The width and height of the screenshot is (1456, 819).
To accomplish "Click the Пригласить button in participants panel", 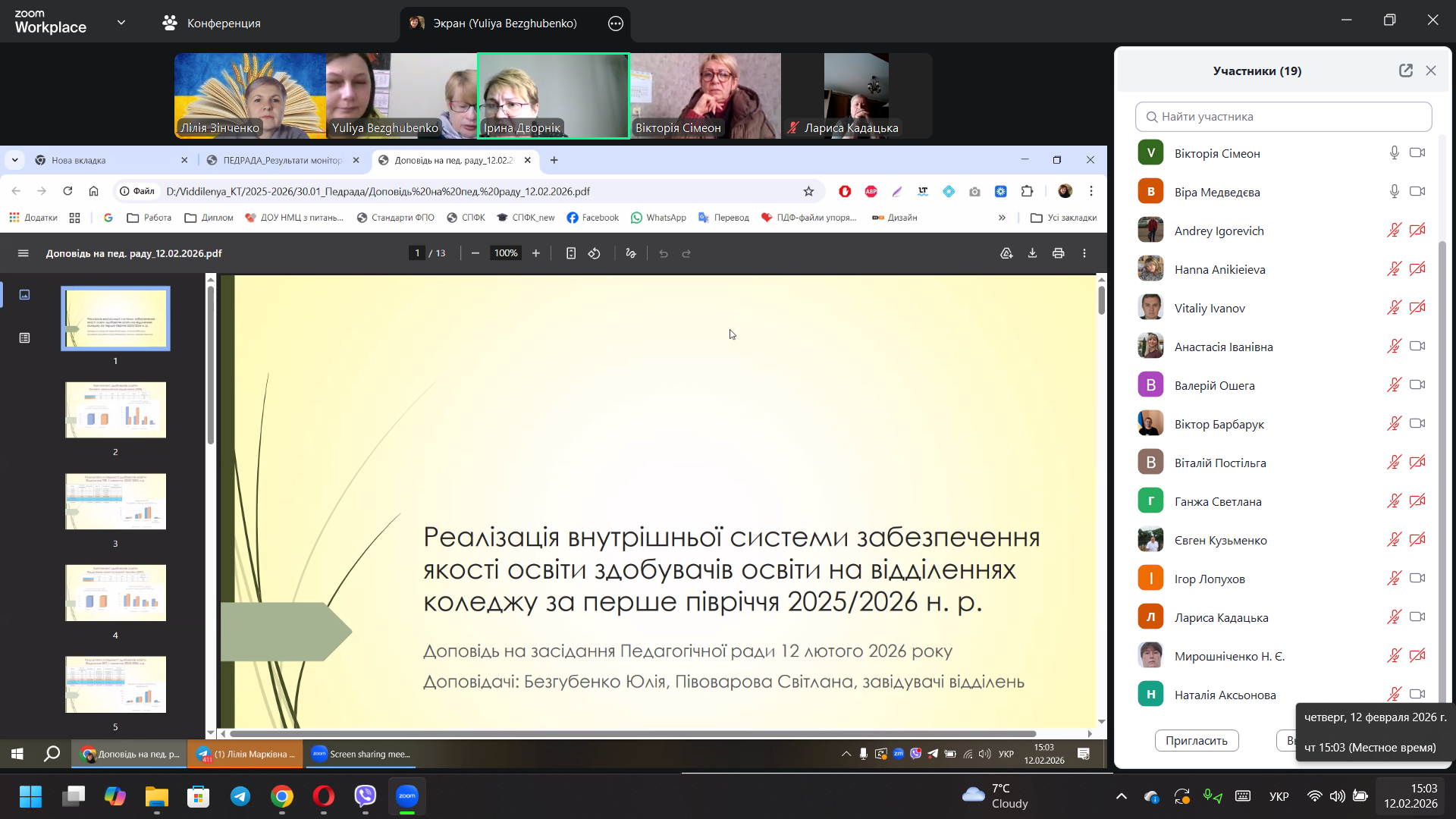I will (x=1197, y=740).
